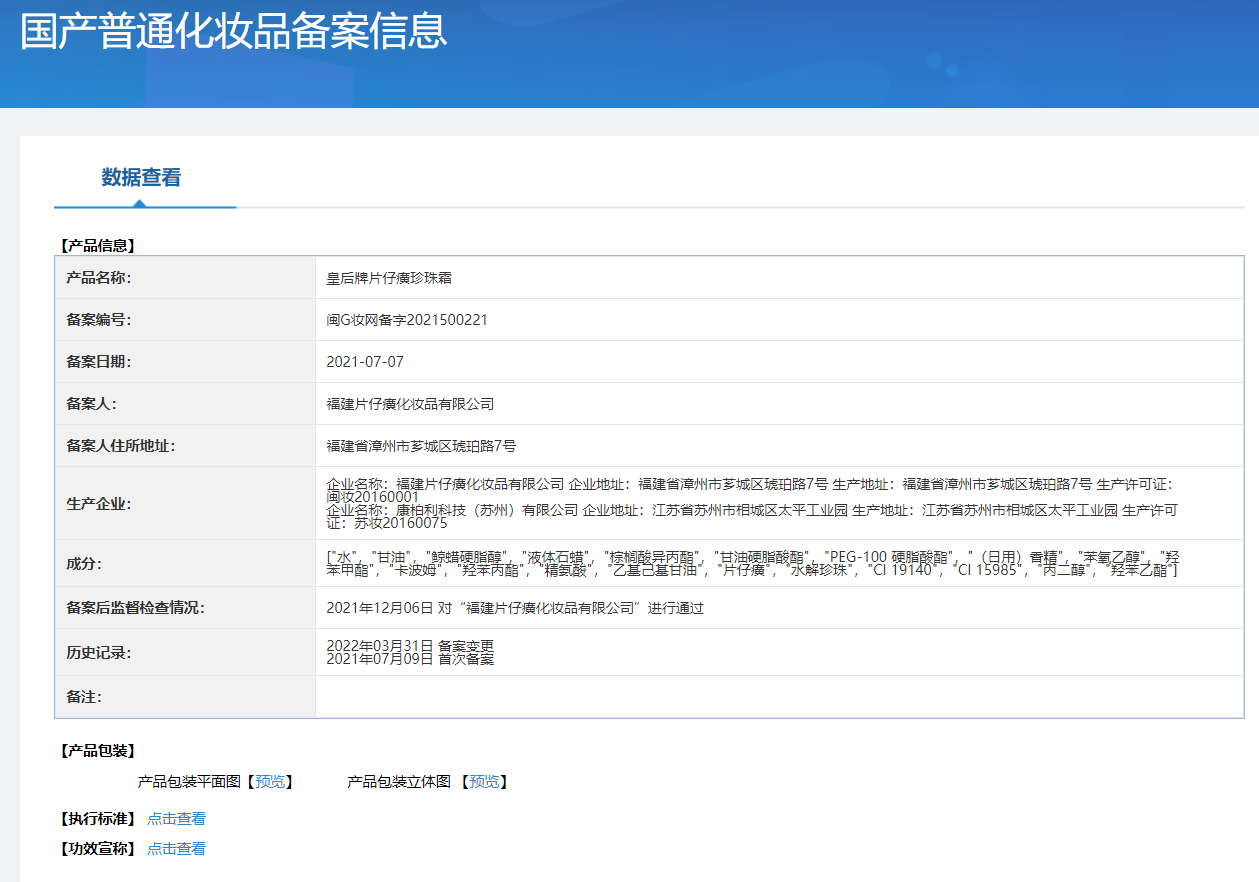Click the filer name 福建片仔癀化妆品有限公司
The image size is (1259, 882).
coord(410,404)
